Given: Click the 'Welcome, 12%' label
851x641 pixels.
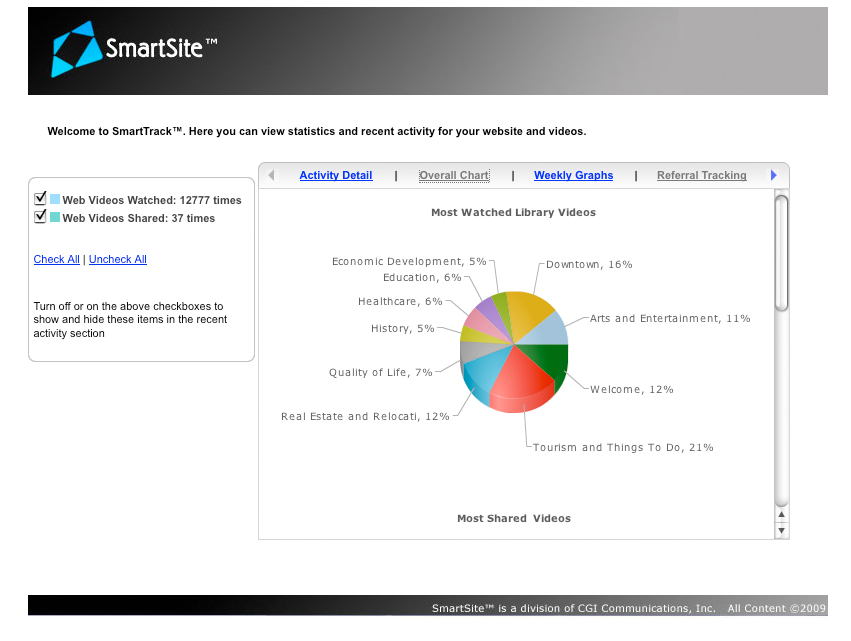Looking at the screenshot, I should click(632, 390).
